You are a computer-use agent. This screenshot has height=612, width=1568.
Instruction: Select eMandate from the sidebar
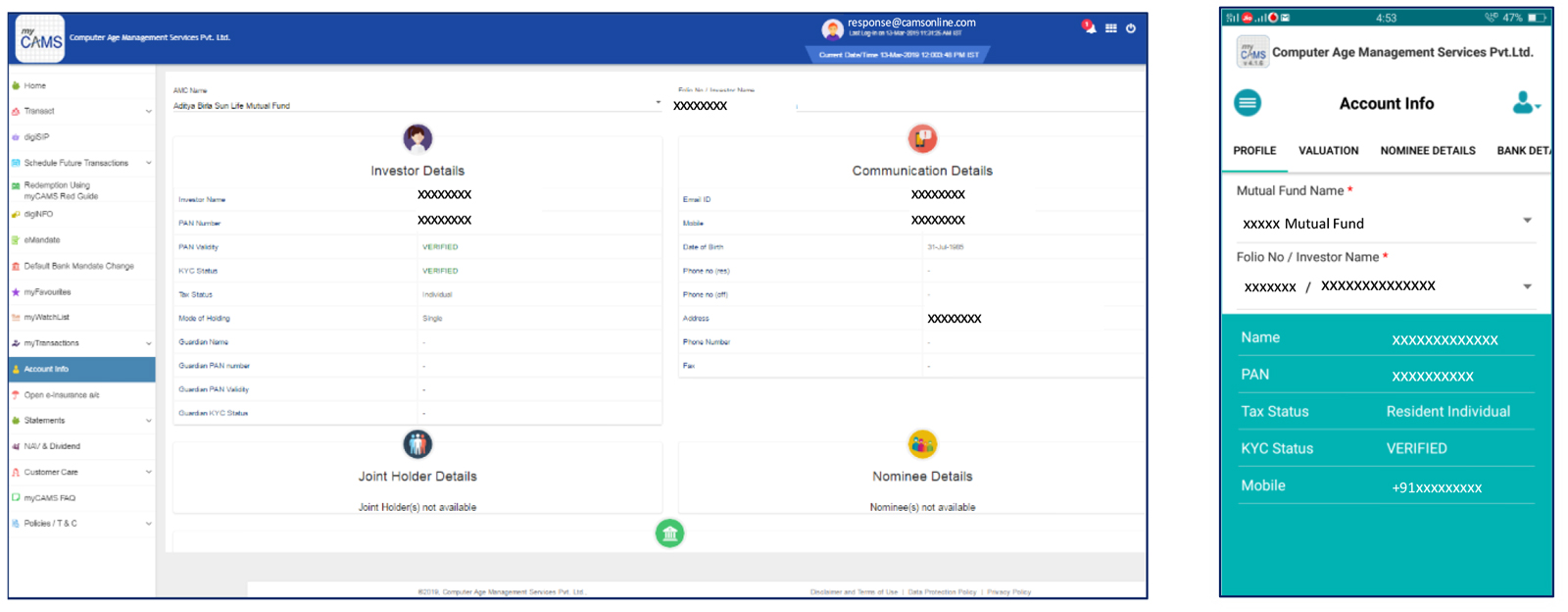point(42,240)
